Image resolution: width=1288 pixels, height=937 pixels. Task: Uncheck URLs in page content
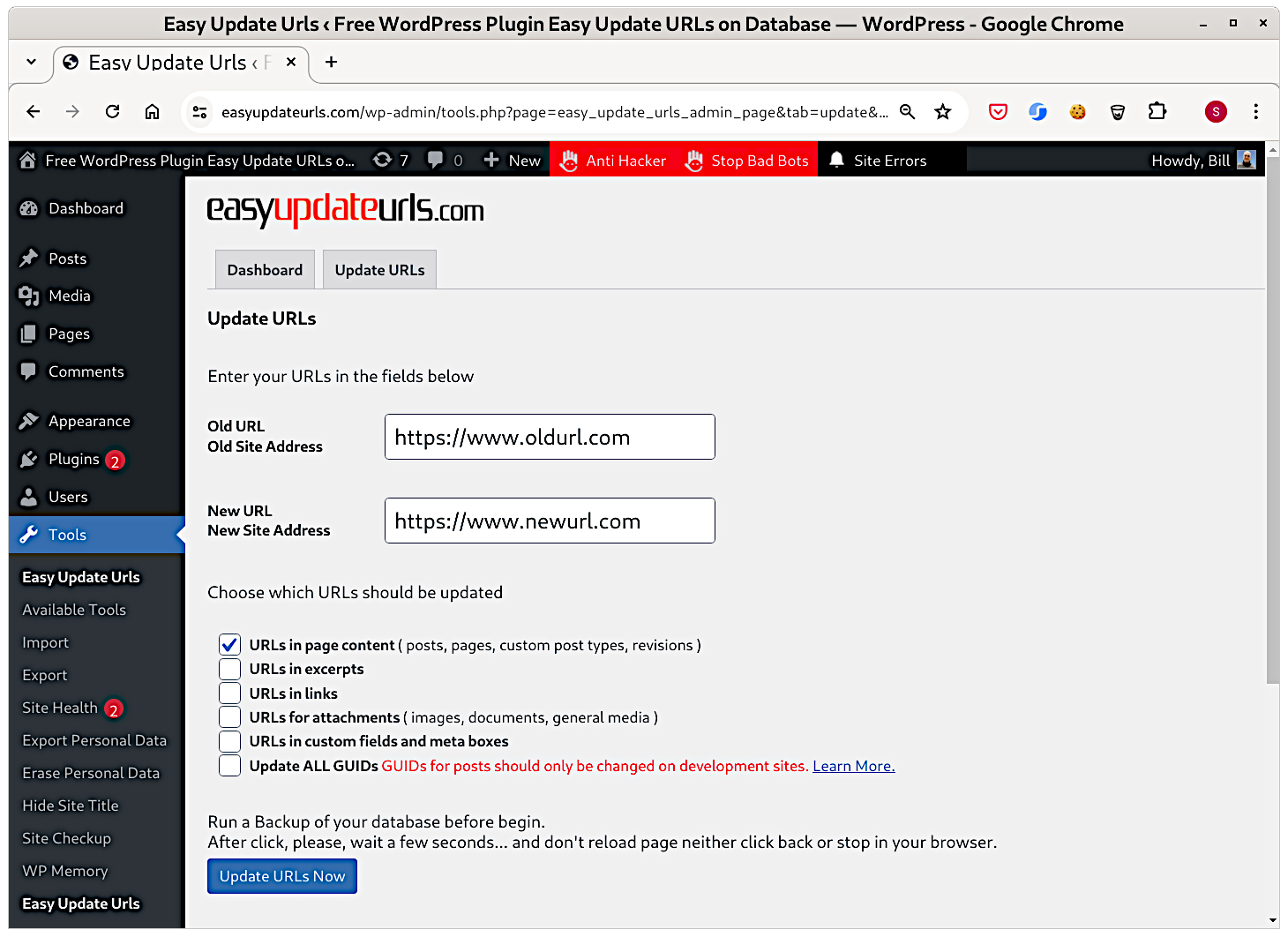click(x=229, y=645)
